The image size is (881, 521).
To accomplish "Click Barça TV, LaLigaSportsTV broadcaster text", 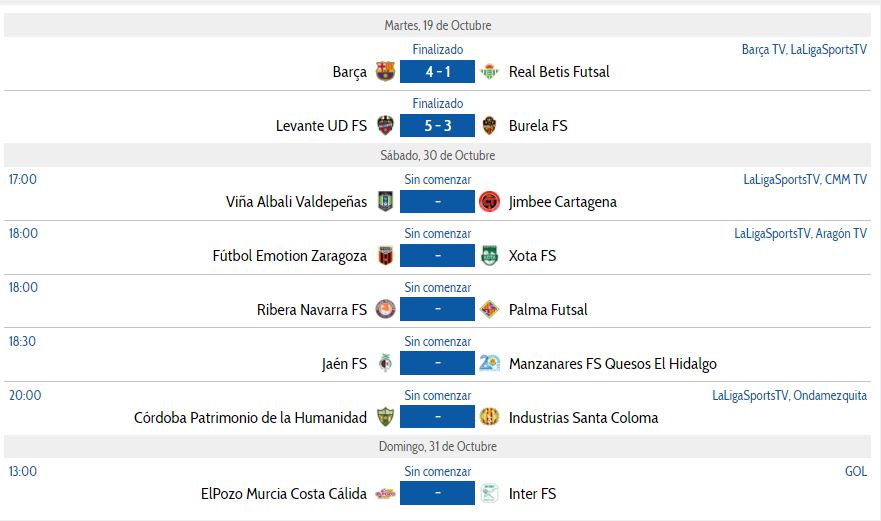I will coord(804,49).
